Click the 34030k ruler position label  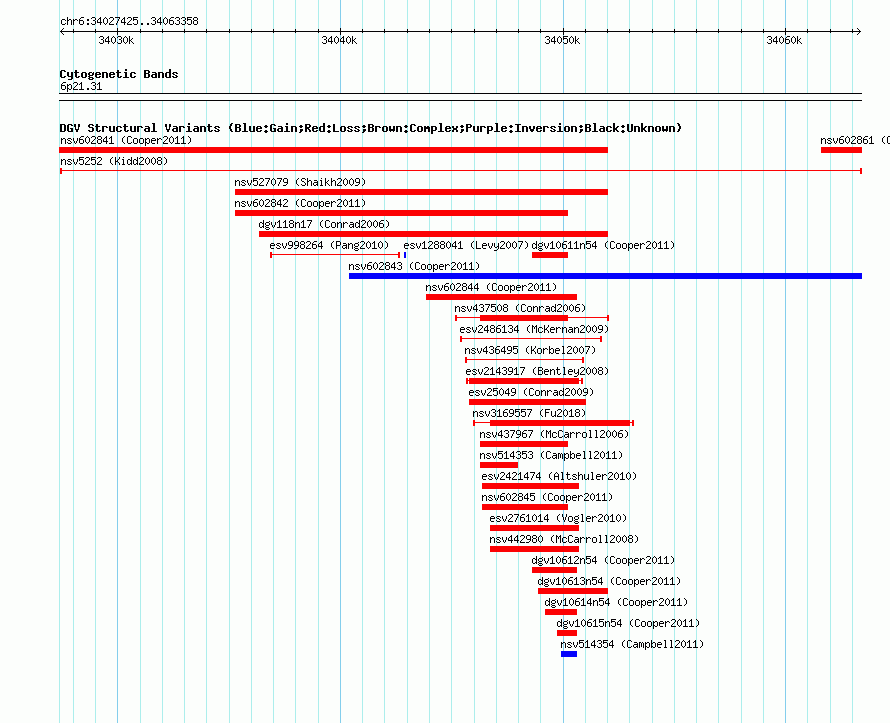click(116, 40)
